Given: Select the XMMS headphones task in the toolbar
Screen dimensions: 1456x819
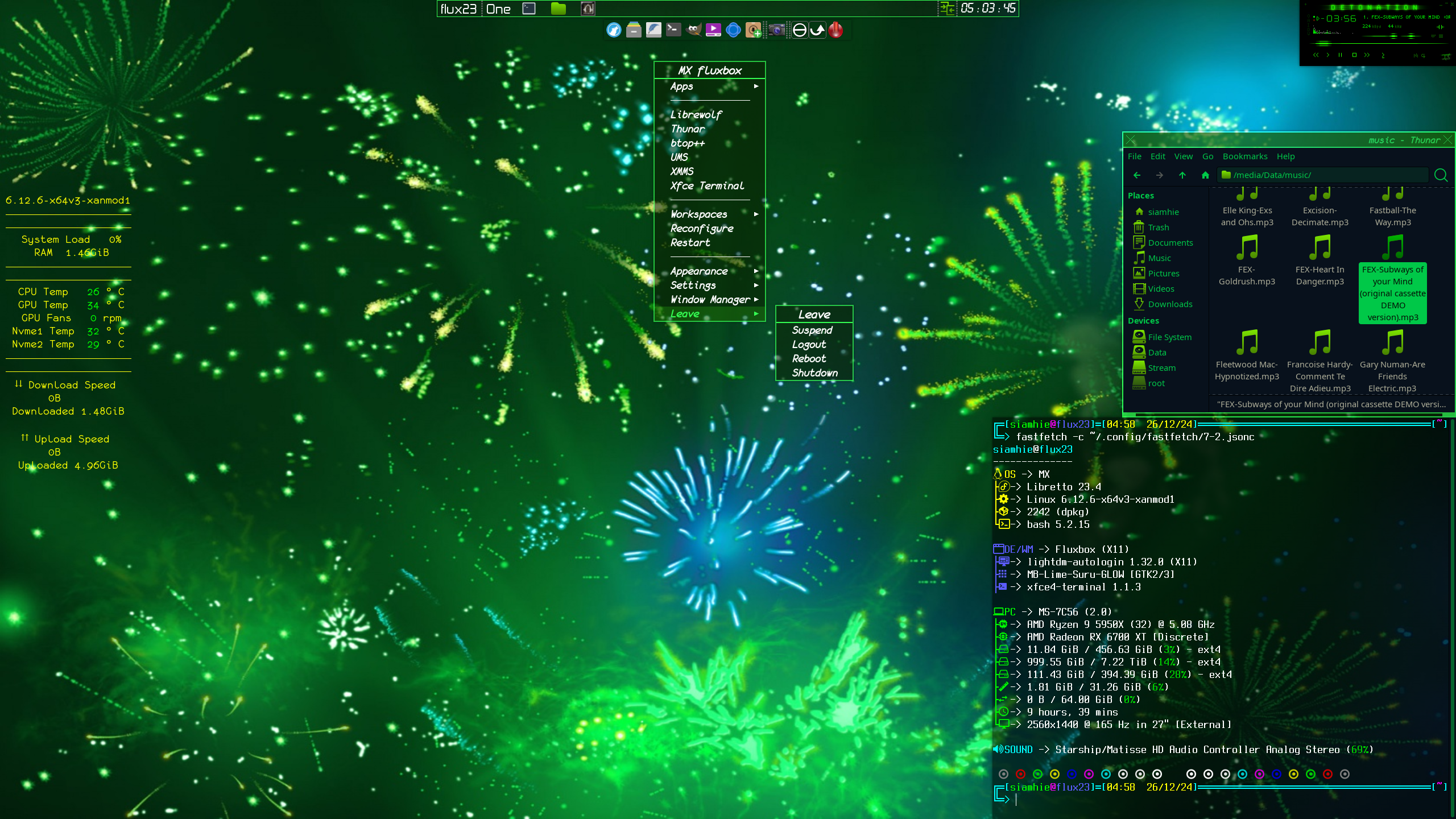Looking at the screenshot, I should (588, 9).
